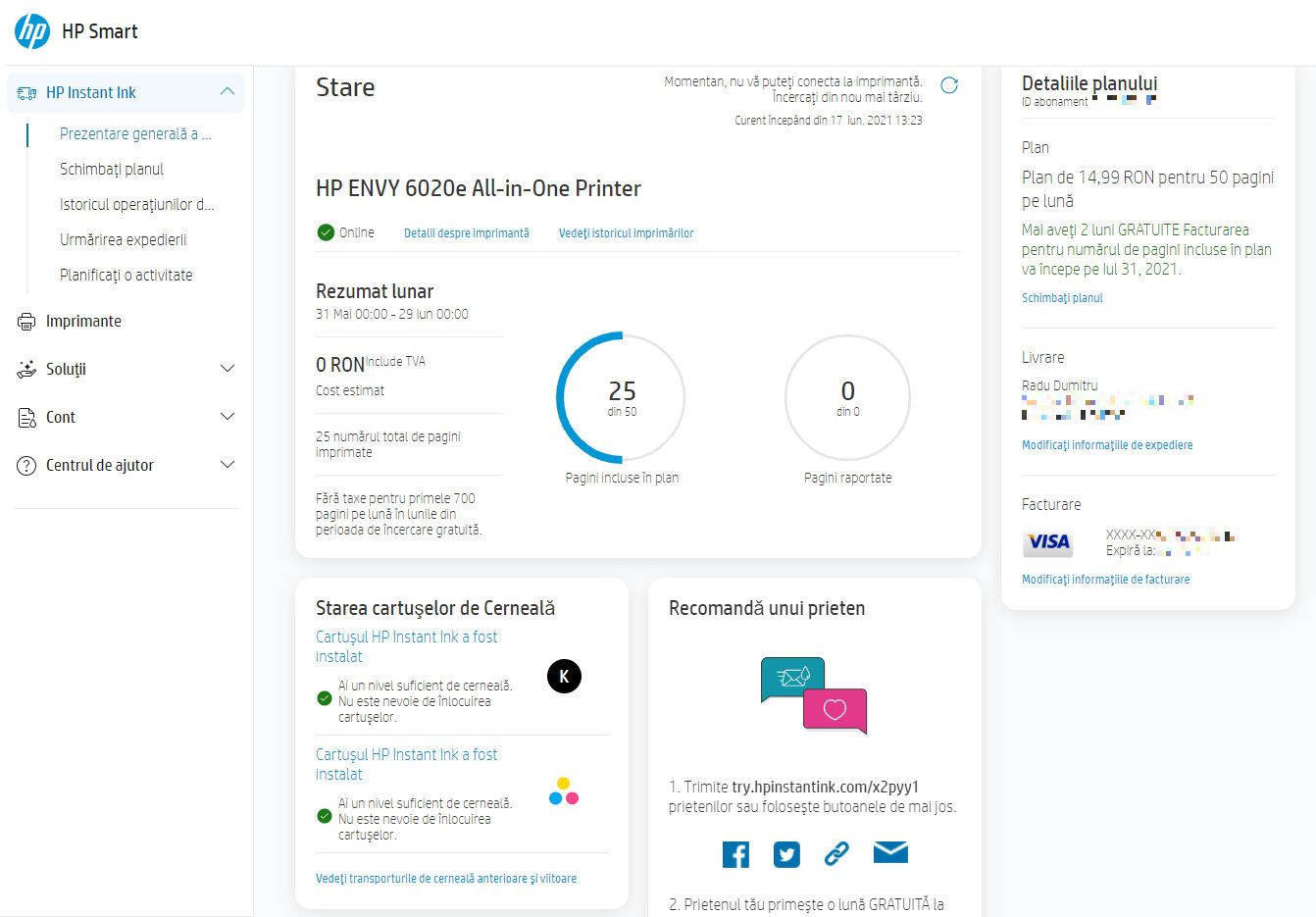
Task: Click the 31 Mai - 29 Iun date range
Action: [392, 315]
